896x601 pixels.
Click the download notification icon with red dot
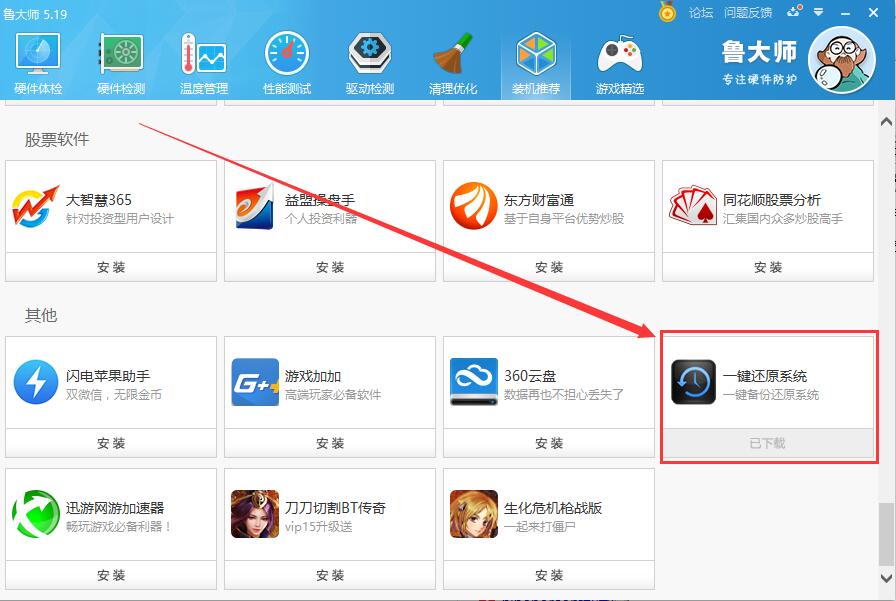point(793,12)
